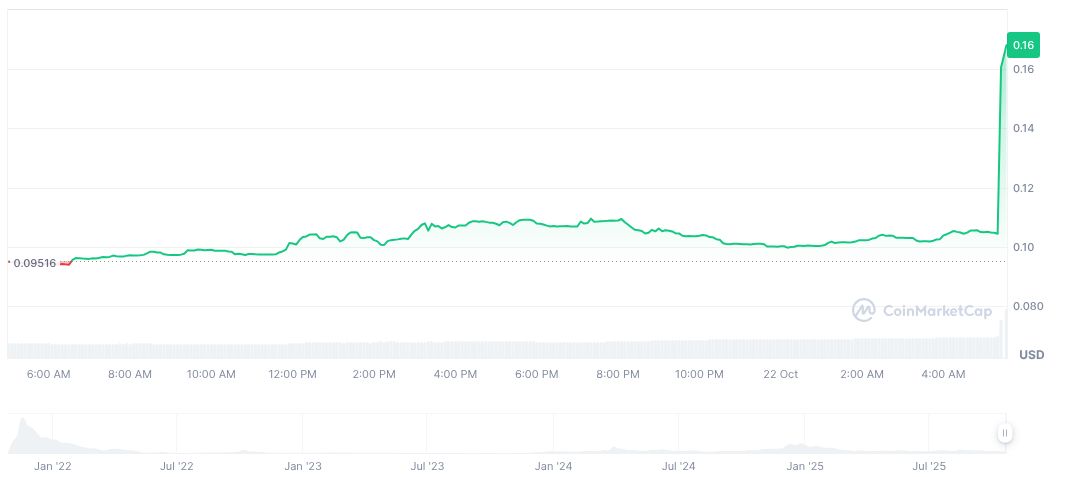Click the green 0.16 current price badge
This screenshot has height=477, width=1072.
click(x=1023, y=45)
